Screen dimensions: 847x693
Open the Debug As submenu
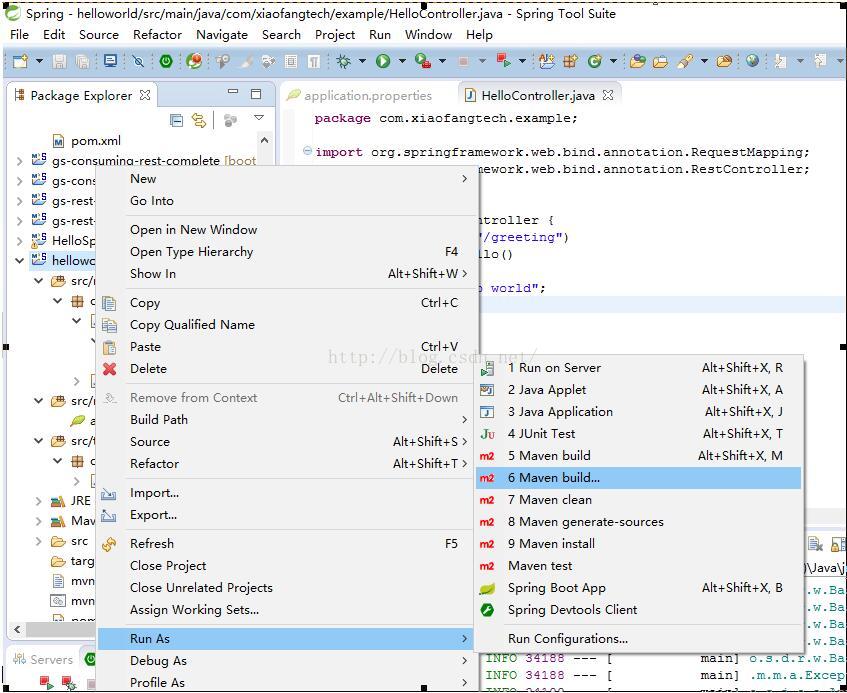[286, 661]
